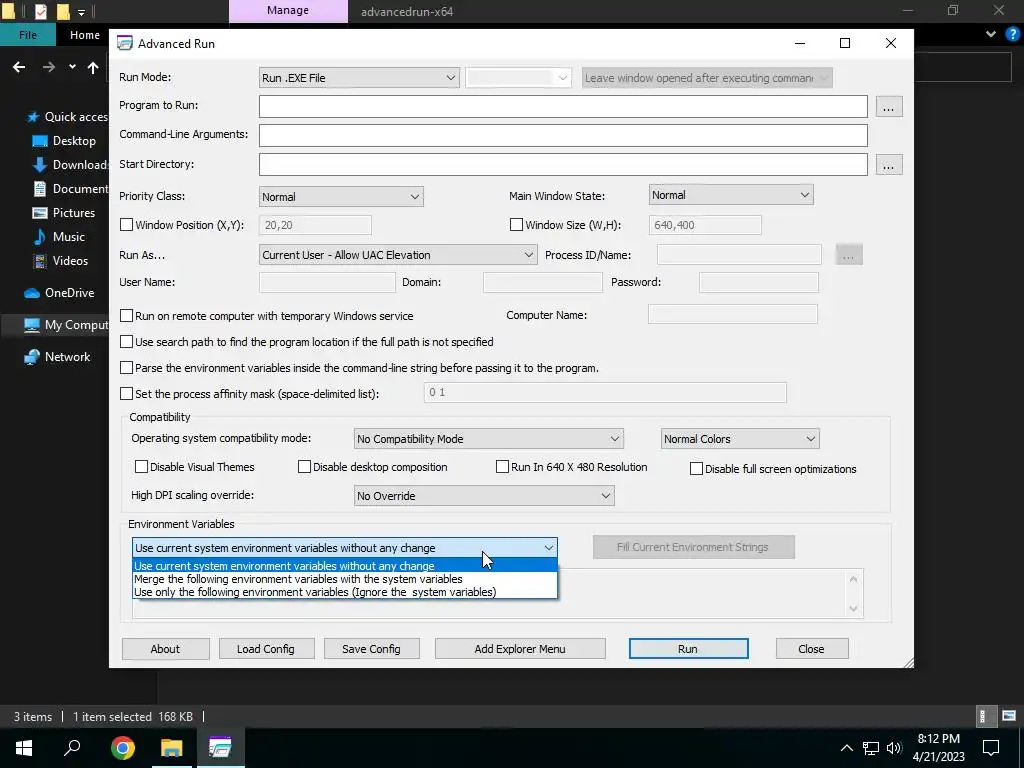Viewport: 1024px width, 768px height.
Task: Show hidden system tray icons
Action: pyautogui.click(x=846, y=748)
